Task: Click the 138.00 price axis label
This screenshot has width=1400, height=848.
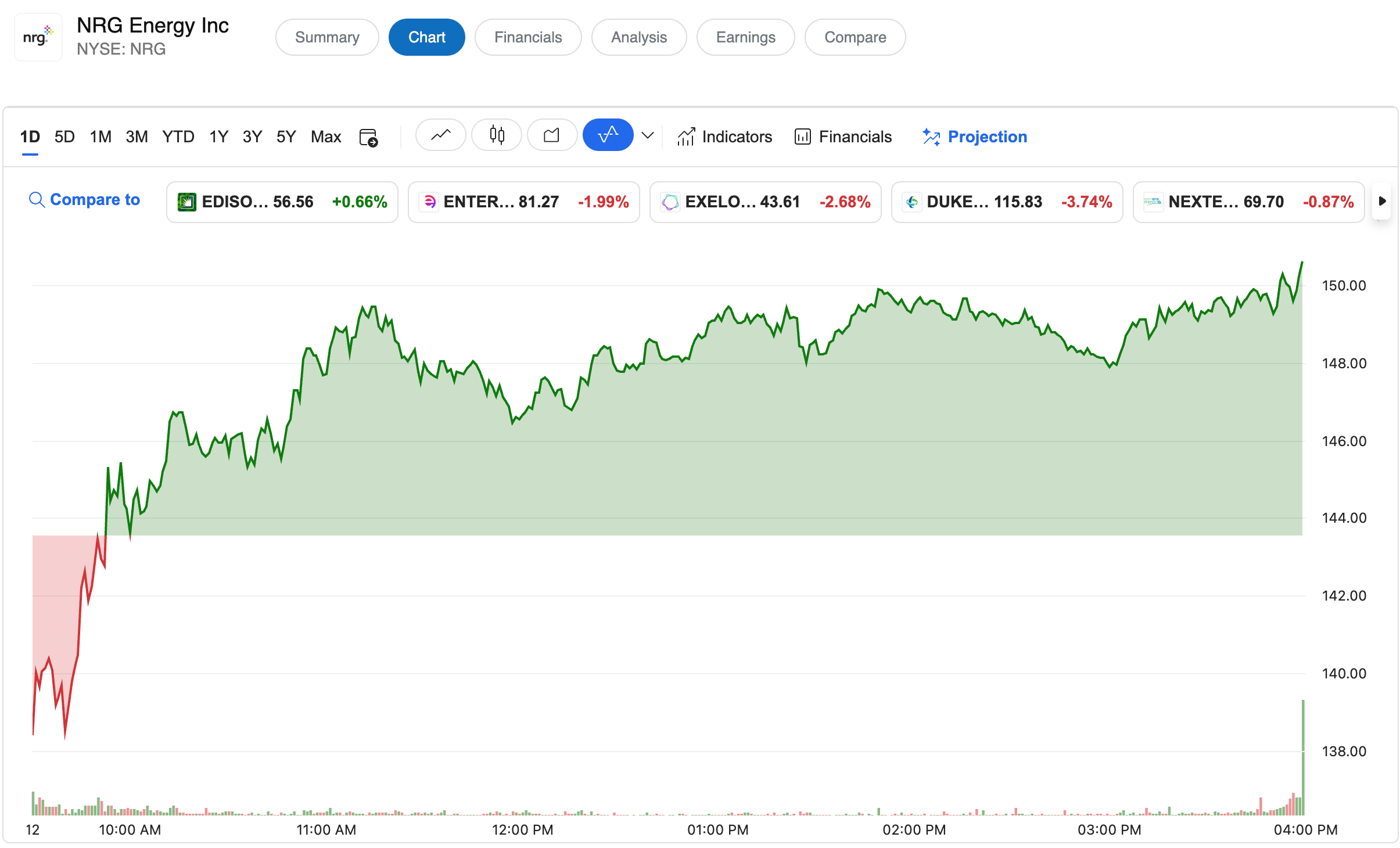Action: pos(1344,752)
